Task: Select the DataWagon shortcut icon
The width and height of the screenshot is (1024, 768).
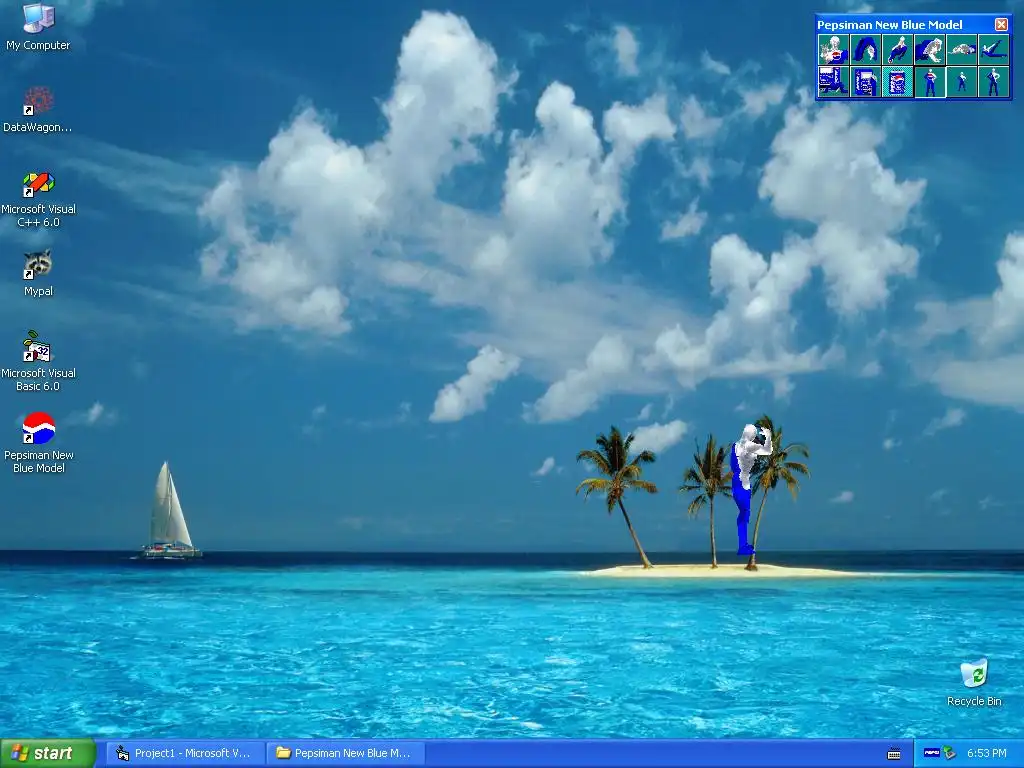Action: [38, 109]
